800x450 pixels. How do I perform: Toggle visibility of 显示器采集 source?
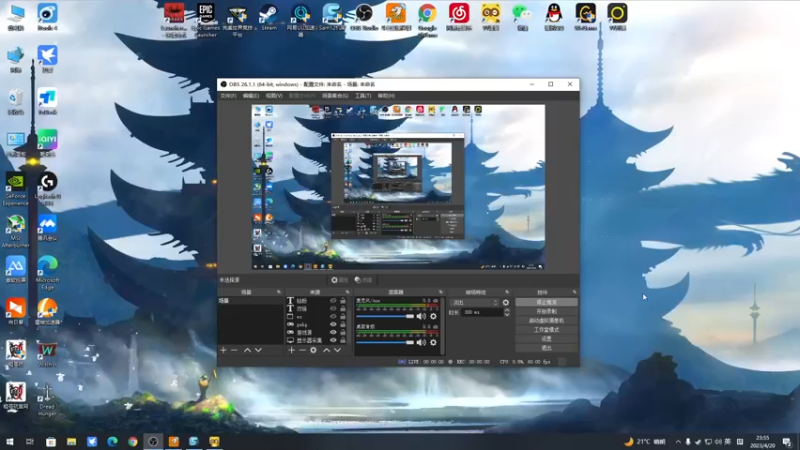click(333, 340)
